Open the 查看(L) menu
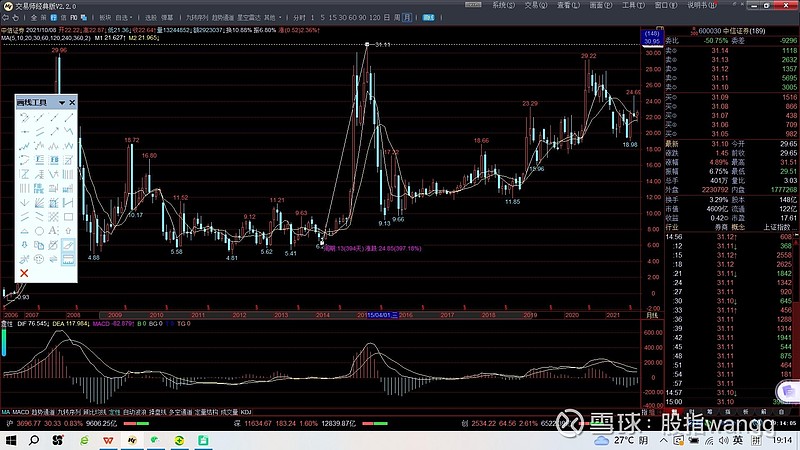 click(568, 5)
